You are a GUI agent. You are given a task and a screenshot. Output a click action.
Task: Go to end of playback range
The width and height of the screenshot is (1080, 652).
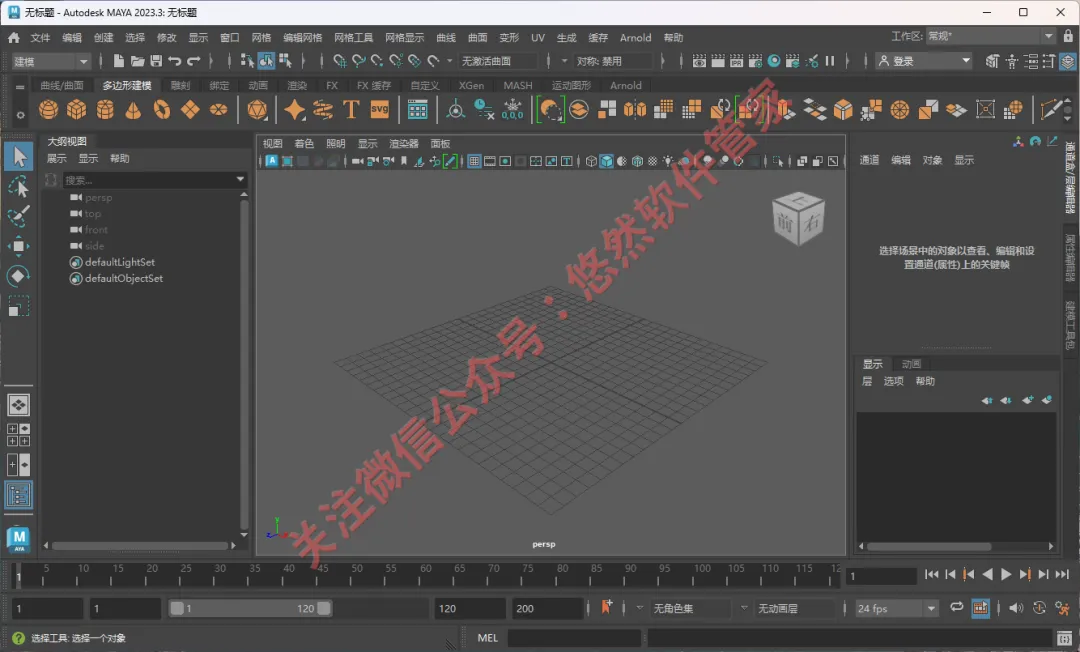click(1062, 574)
